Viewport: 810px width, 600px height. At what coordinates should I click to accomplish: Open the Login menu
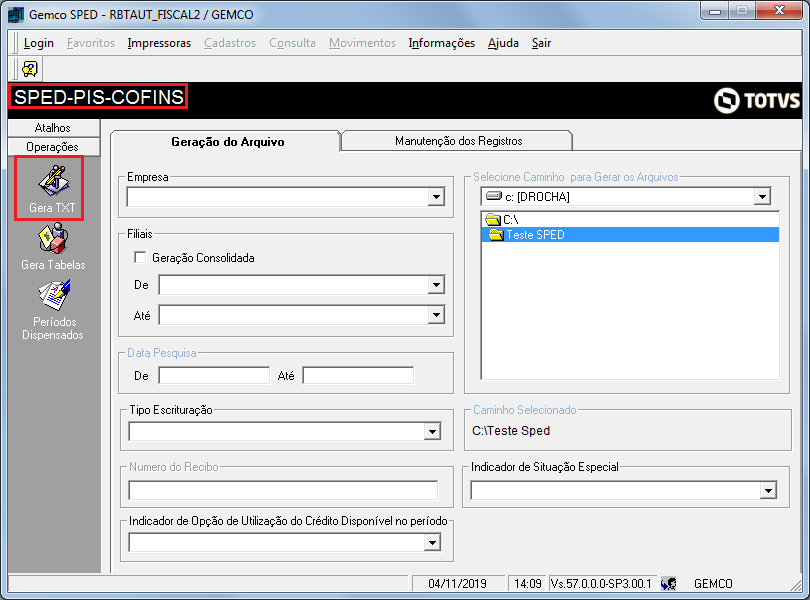click(39, 43)
